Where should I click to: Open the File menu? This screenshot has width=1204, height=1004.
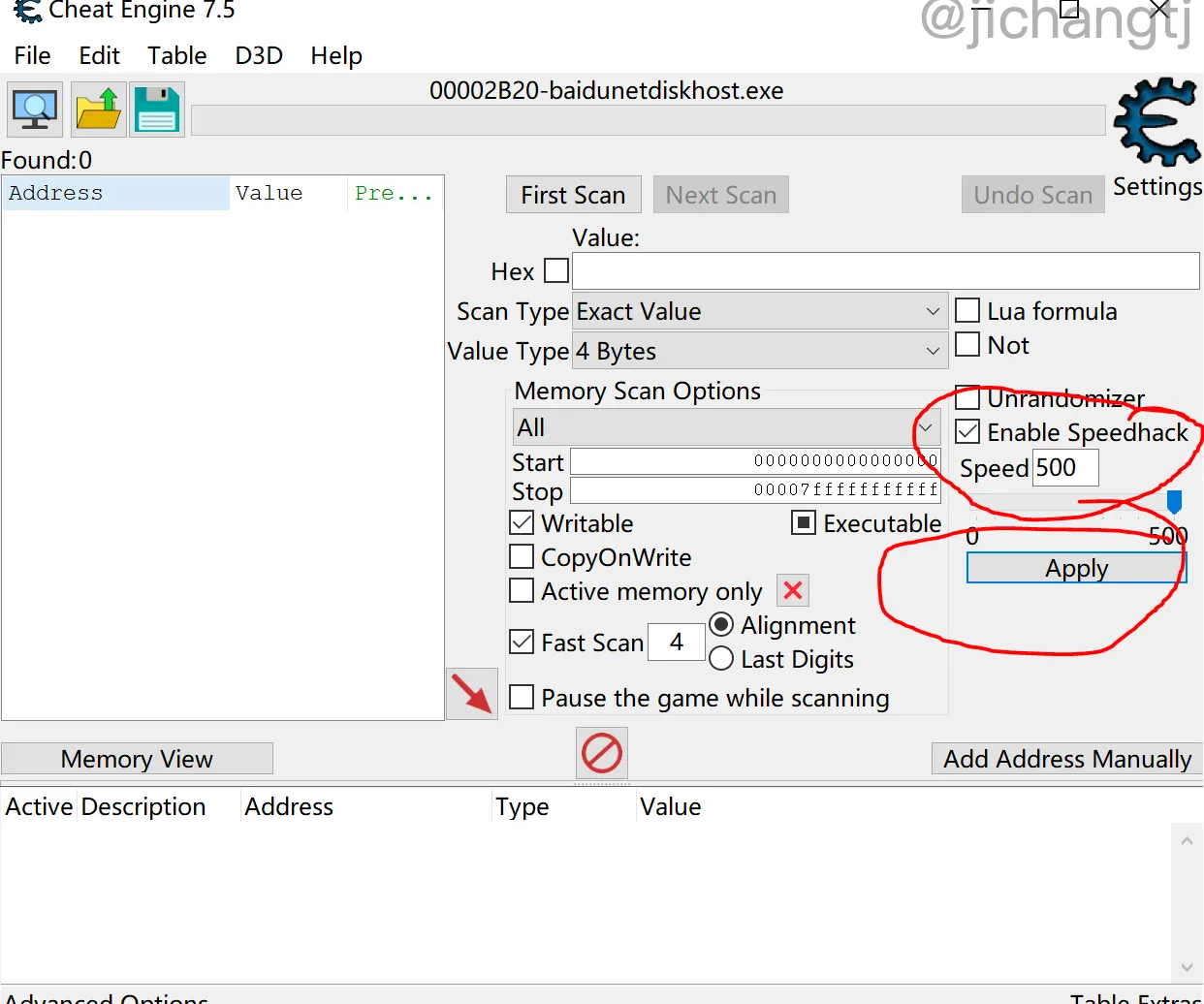[x=32, y=55]
